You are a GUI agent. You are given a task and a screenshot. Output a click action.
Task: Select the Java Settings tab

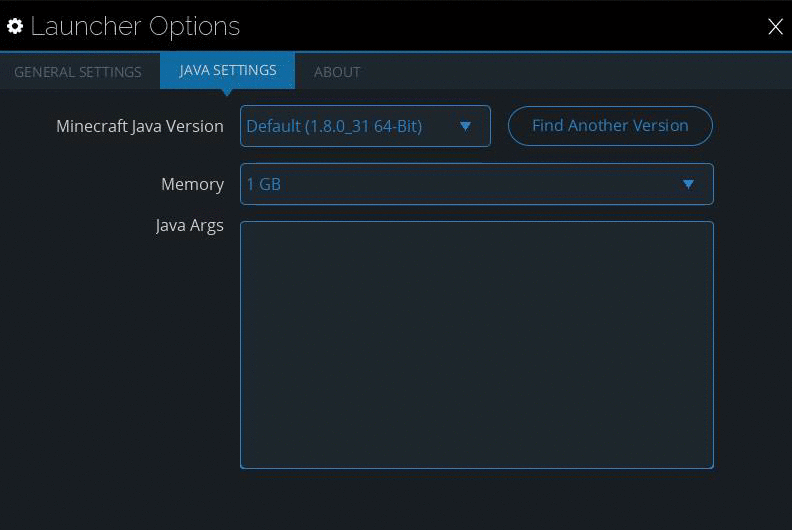pyautogui.click(x=227, y=70)
